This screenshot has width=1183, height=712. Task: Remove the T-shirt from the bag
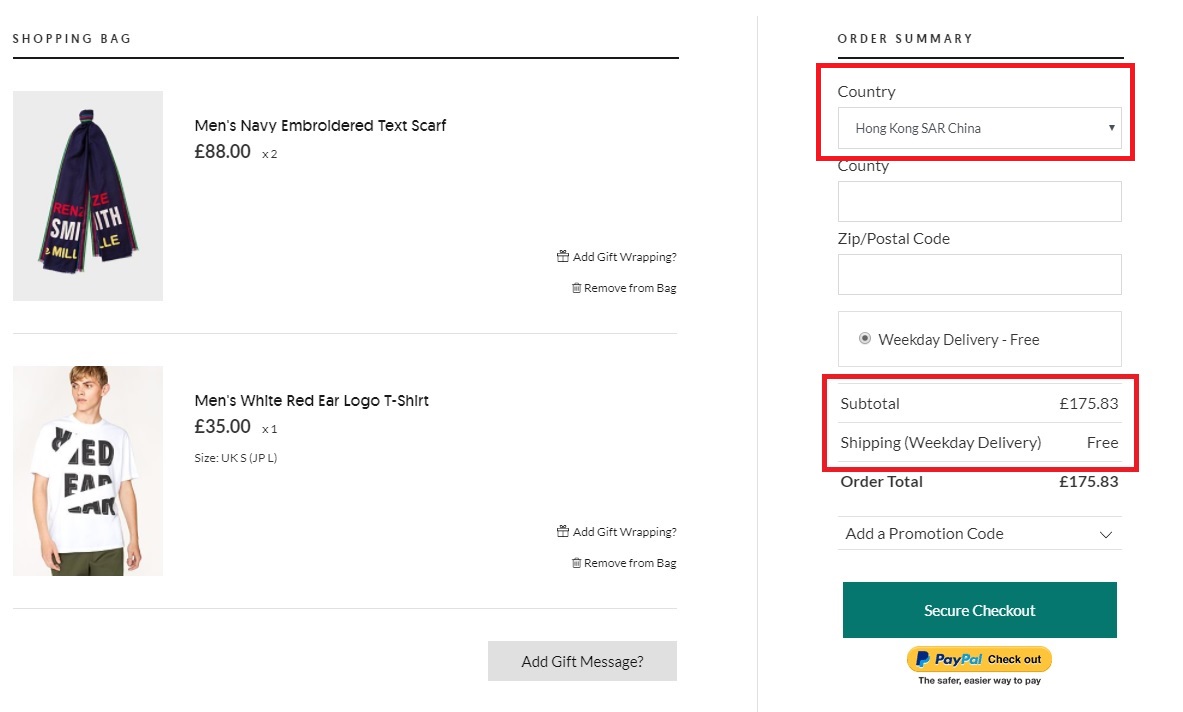click(630, 563)
